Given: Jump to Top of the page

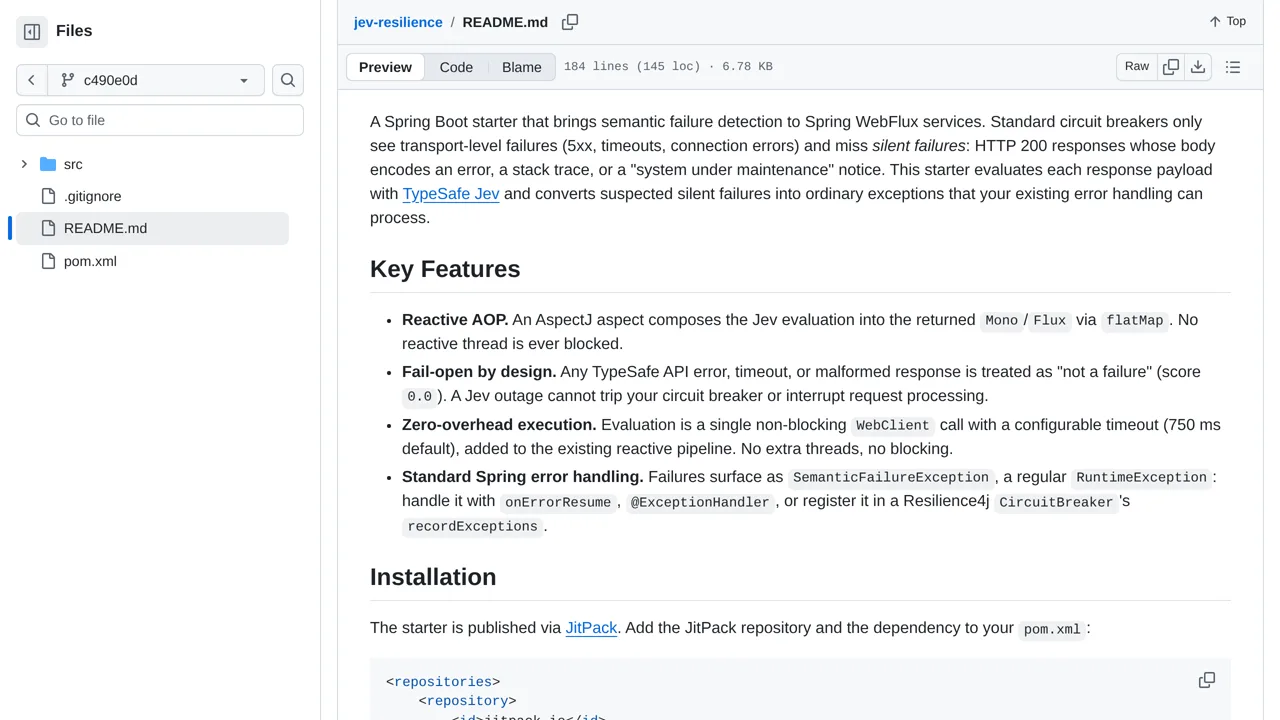Looking at the screenshot, I should [1227, 21].
